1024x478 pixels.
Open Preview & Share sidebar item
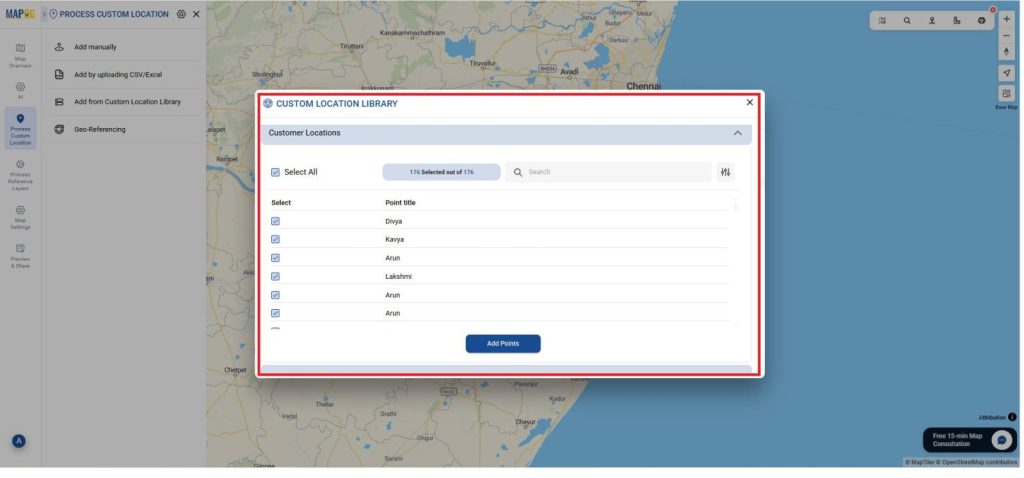coord(20,256)
